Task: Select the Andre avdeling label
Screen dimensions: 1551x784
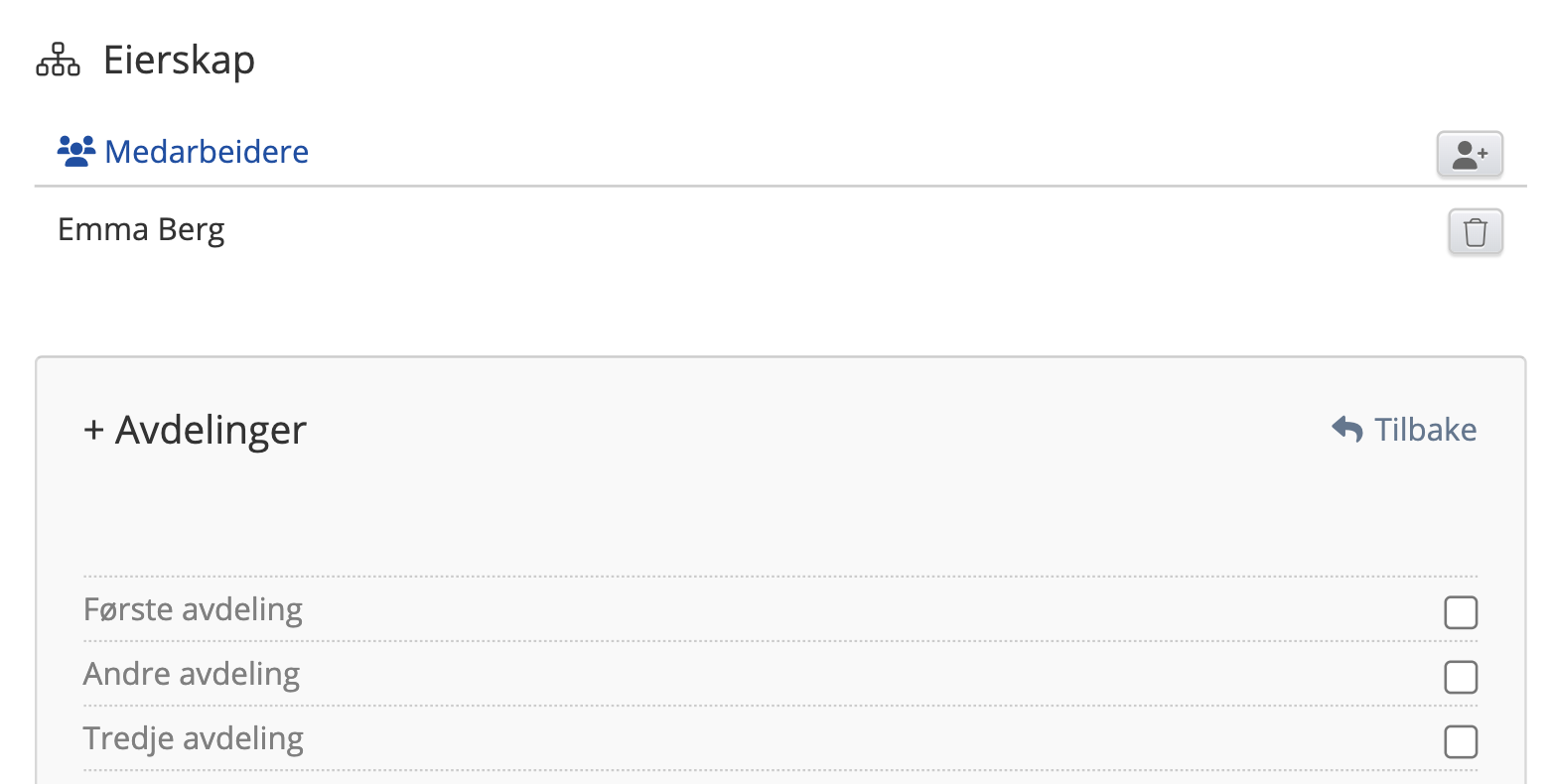Action: pos(192,674)
